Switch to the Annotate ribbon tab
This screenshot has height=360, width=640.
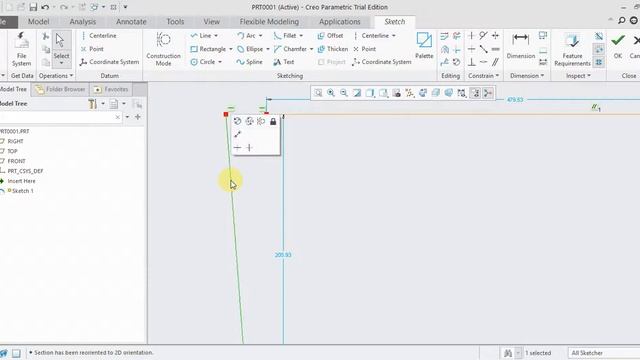pyautogui.click(x=131, y=22)
